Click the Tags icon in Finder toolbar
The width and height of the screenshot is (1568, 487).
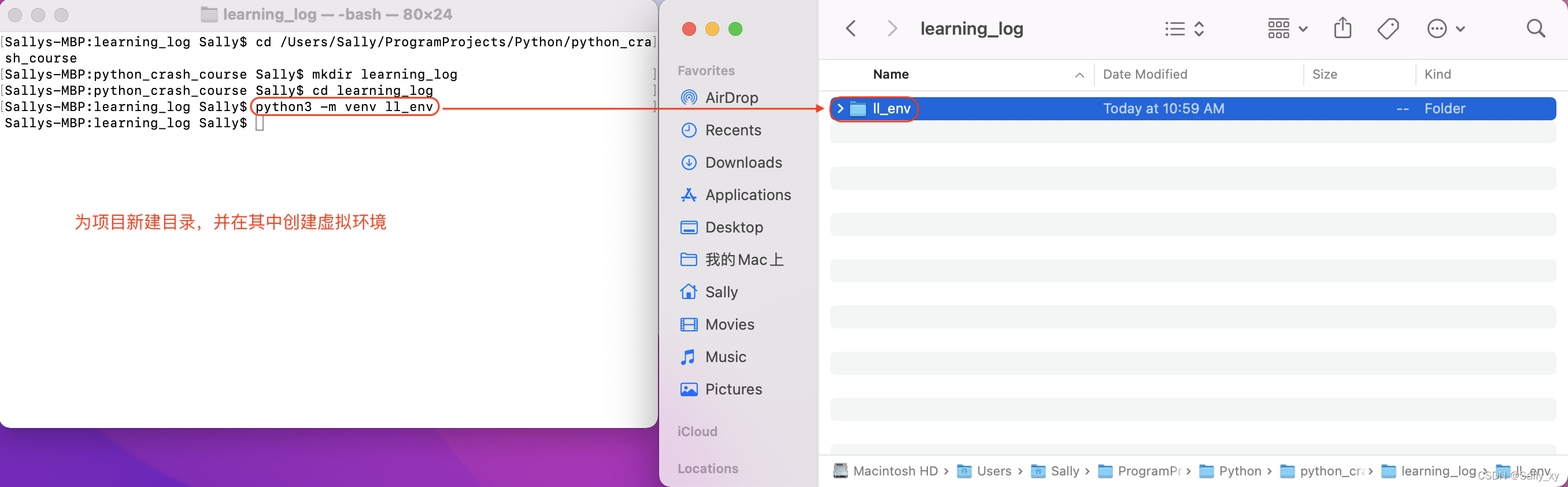click(1388, 28)
